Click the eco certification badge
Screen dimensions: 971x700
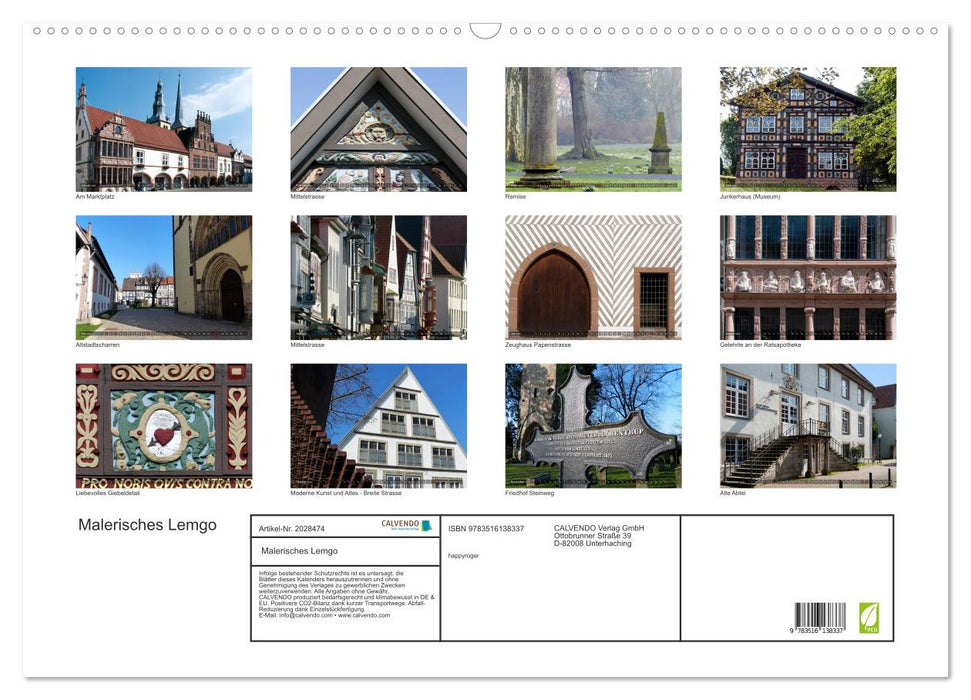[x=868, y=619]
